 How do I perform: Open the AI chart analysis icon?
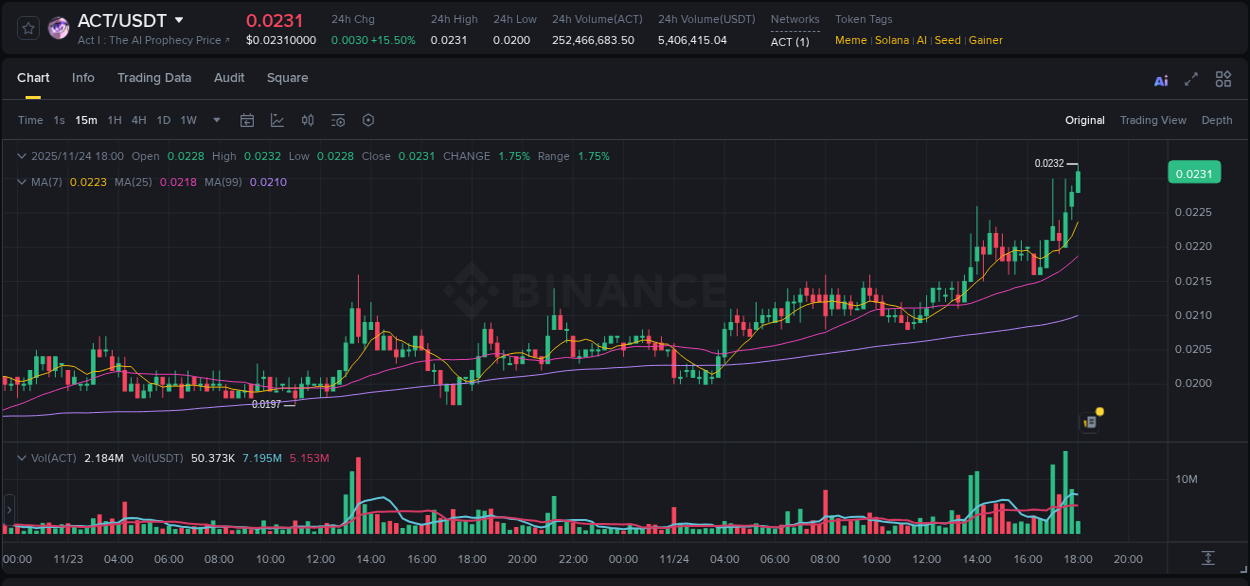1160,79
